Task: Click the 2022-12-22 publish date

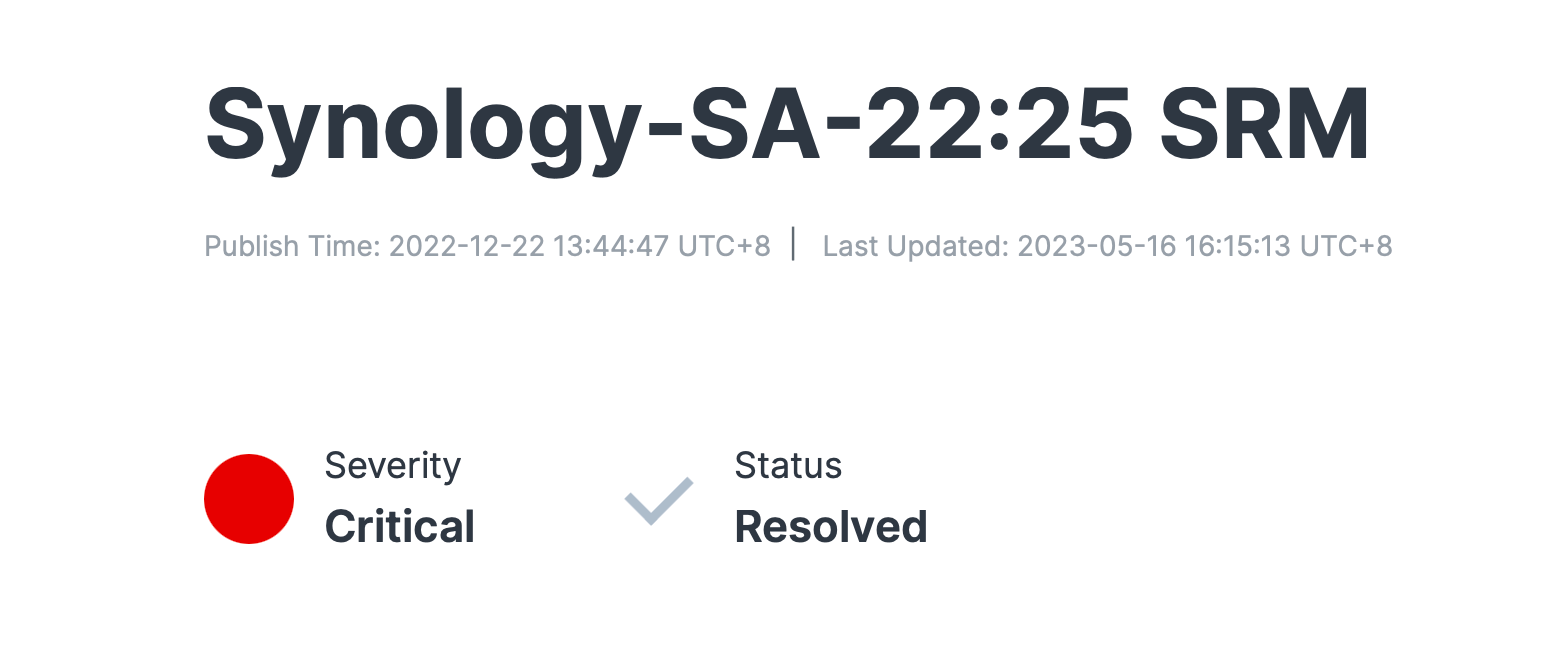Action: pos(466,245)
